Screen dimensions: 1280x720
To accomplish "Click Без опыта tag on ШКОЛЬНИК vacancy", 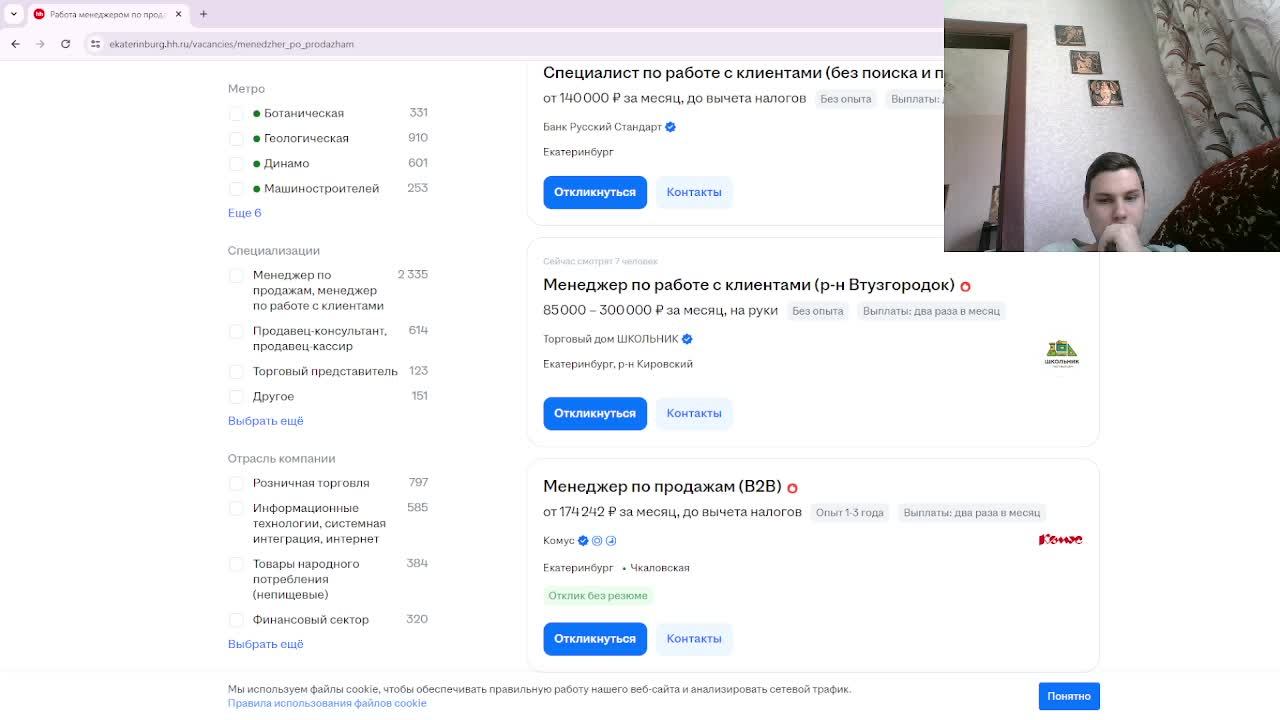I will pos(818,311).
